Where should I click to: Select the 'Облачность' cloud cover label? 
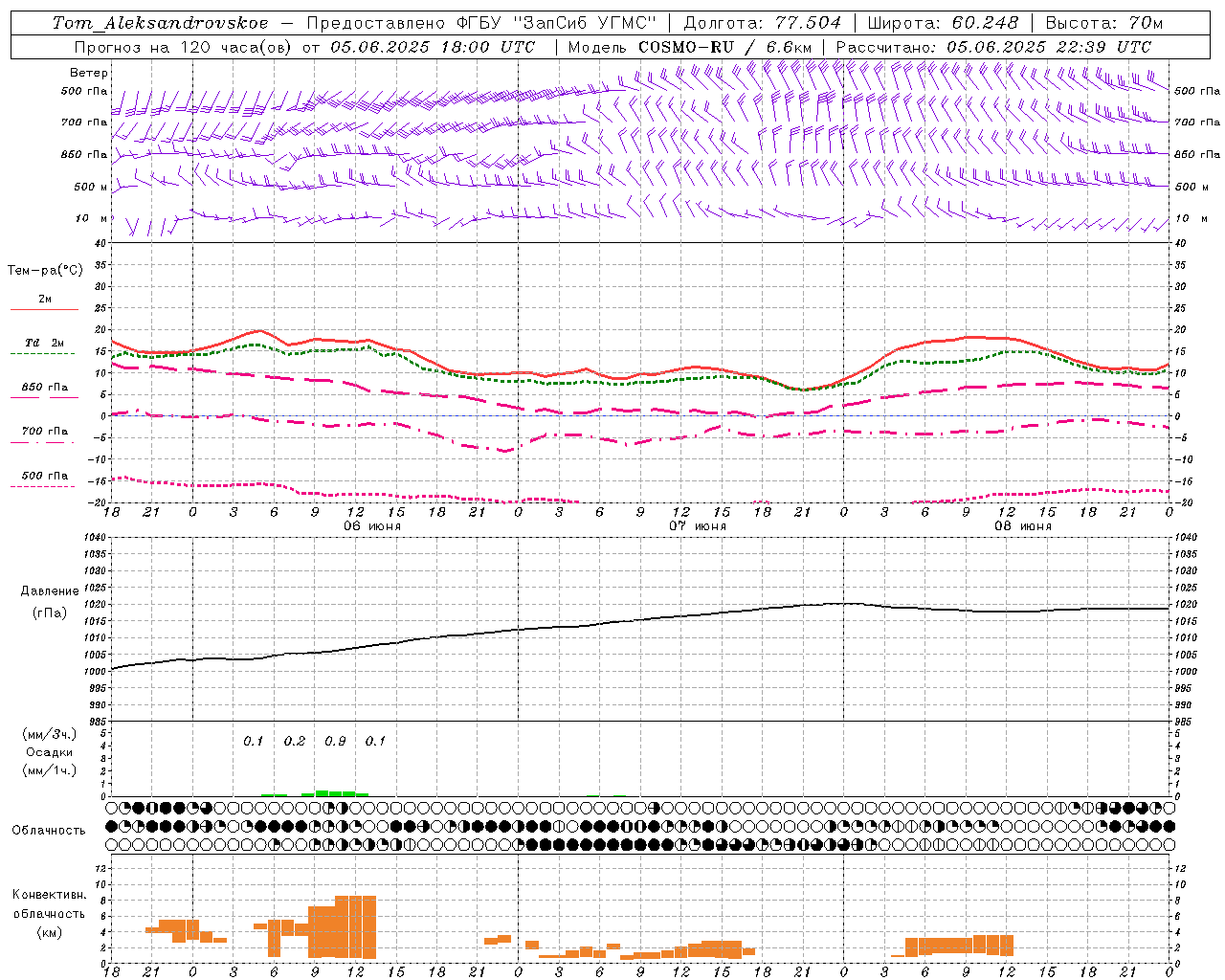49,831
